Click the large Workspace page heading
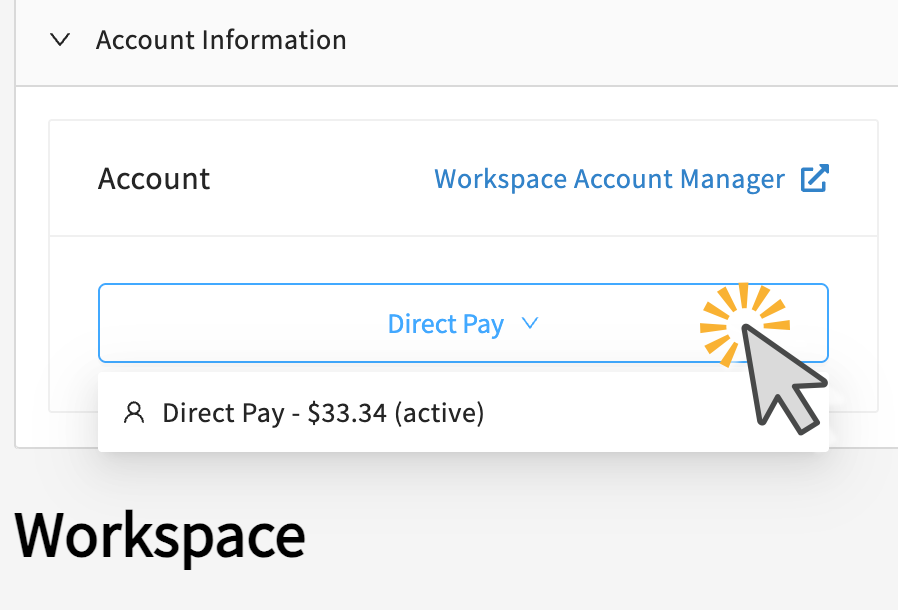Viewport: 898px width, 610px height. 160,536
